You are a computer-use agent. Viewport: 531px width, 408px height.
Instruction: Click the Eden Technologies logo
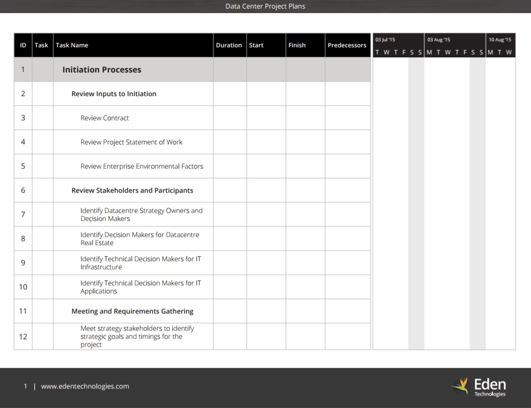(479, 387)
